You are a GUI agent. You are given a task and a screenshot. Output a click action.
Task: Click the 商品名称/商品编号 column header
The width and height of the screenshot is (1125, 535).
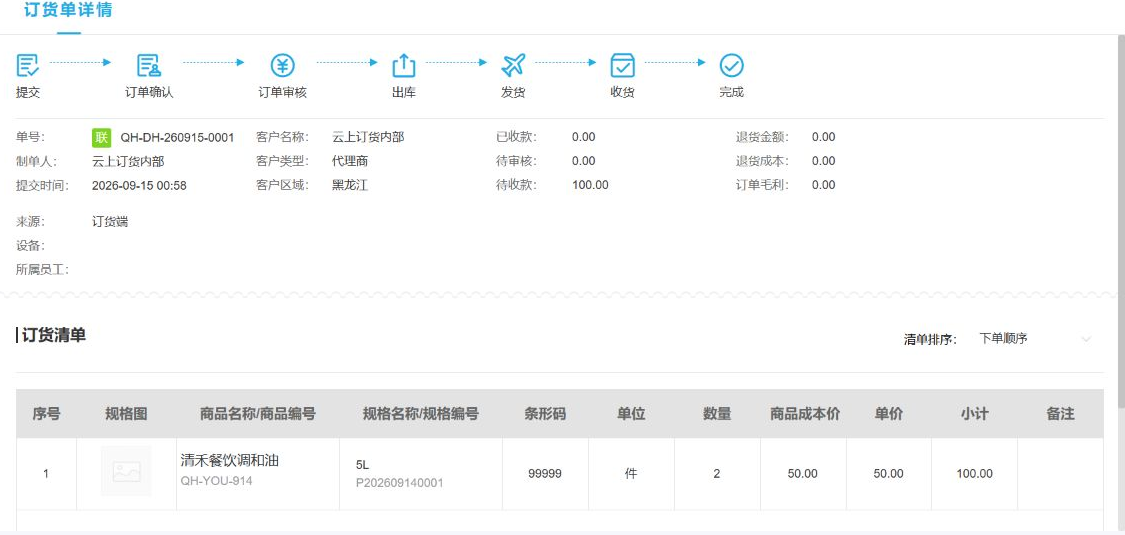tap(258, 414)
